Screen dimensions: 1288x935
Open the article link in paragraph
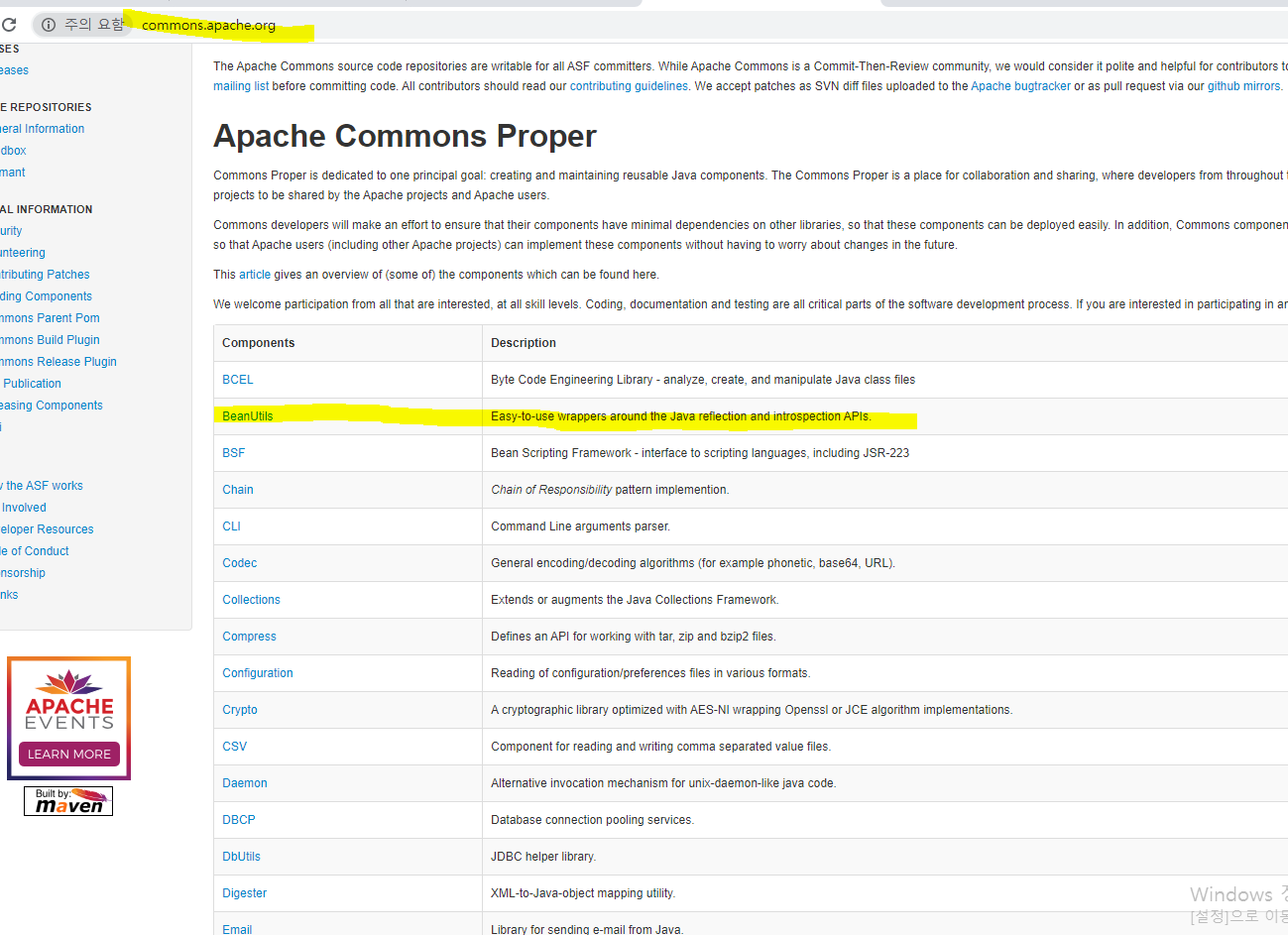click(x=255, y=275)
